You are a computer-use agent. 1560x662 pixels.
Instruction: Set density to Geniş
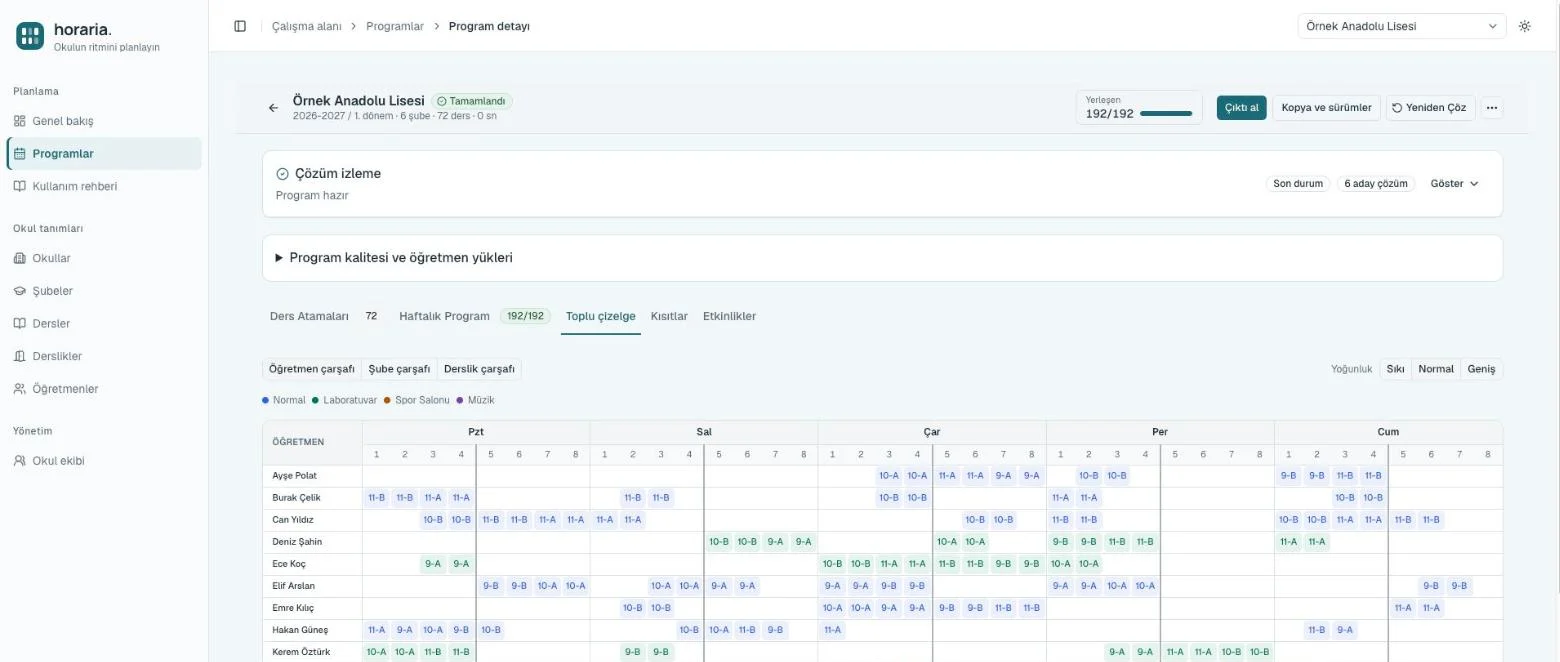tap(1481, 369)
